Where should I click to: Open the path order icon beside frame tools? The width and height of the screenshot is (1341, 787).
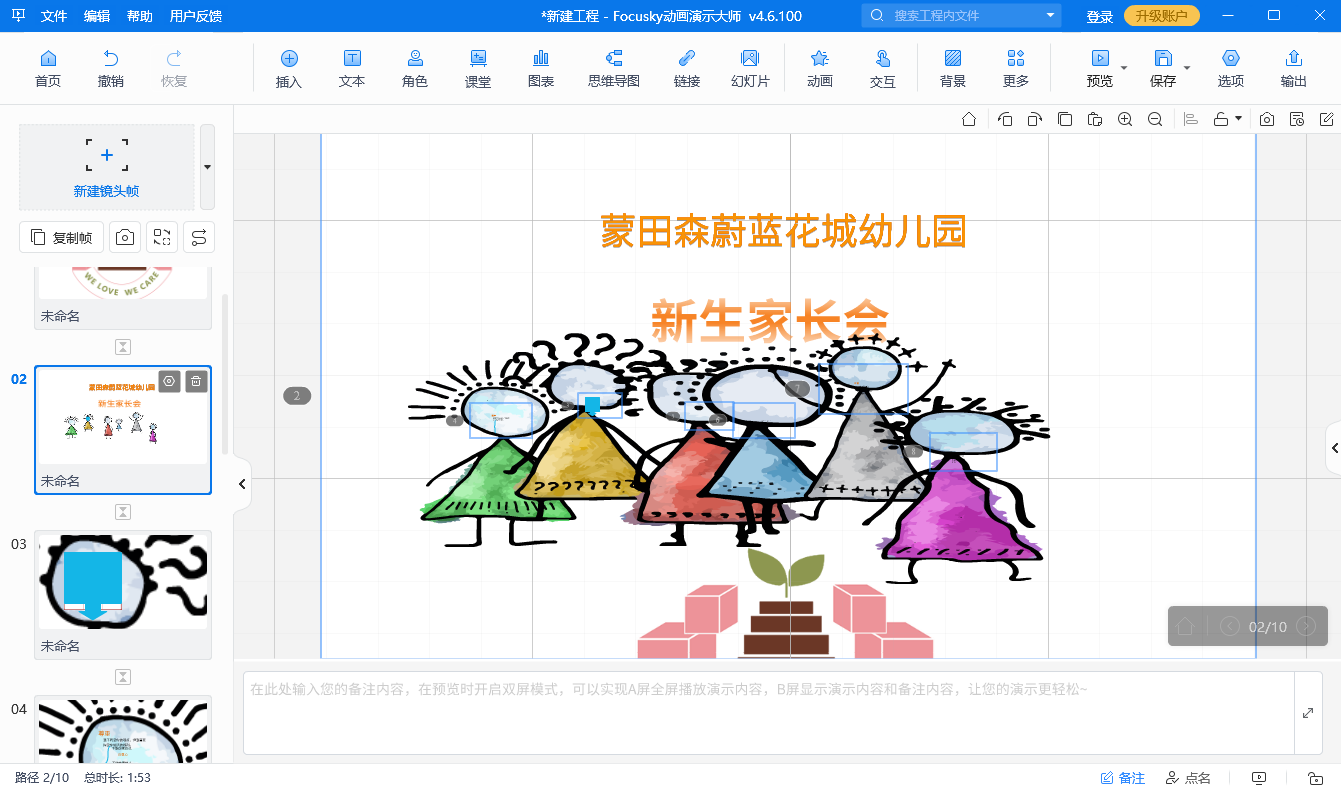click(x=199, y=237)
